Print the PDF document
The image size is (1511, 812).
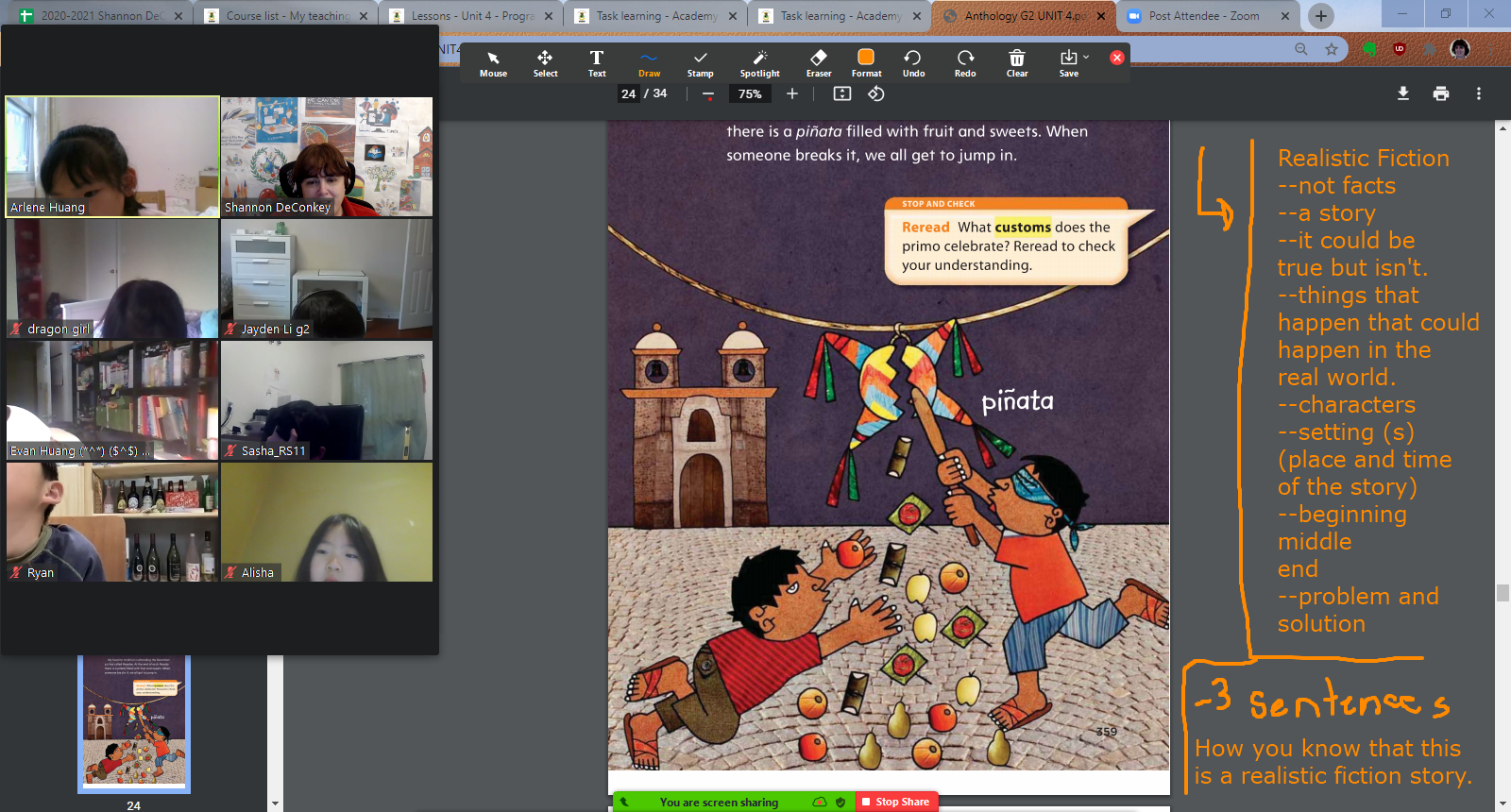1441,93
